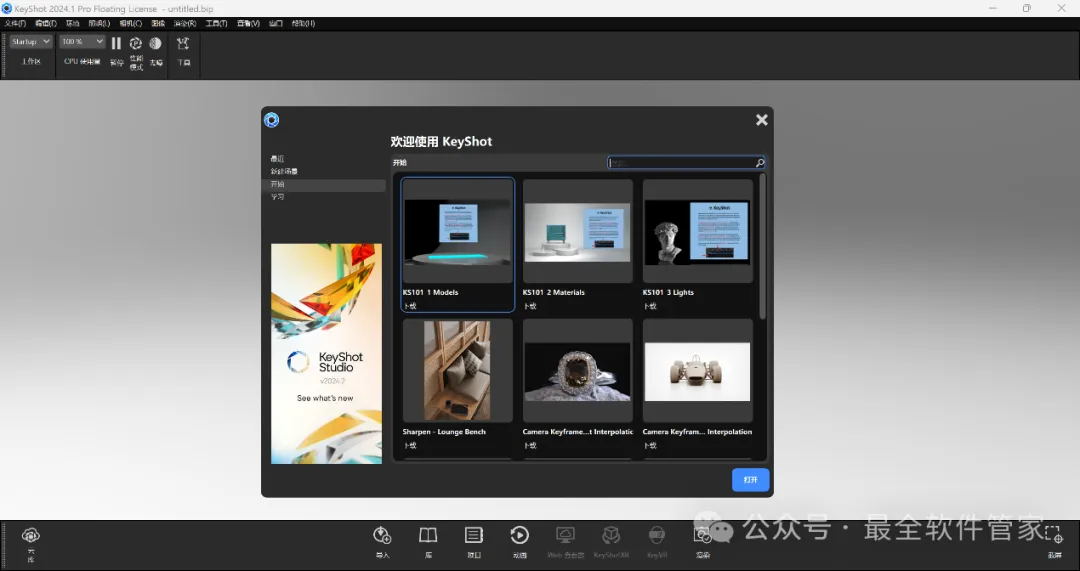1080x571 pixels.
Task: Select the KS101 2 Materials thumbnail
Action: pyautogui.click(x=577, y=231)
